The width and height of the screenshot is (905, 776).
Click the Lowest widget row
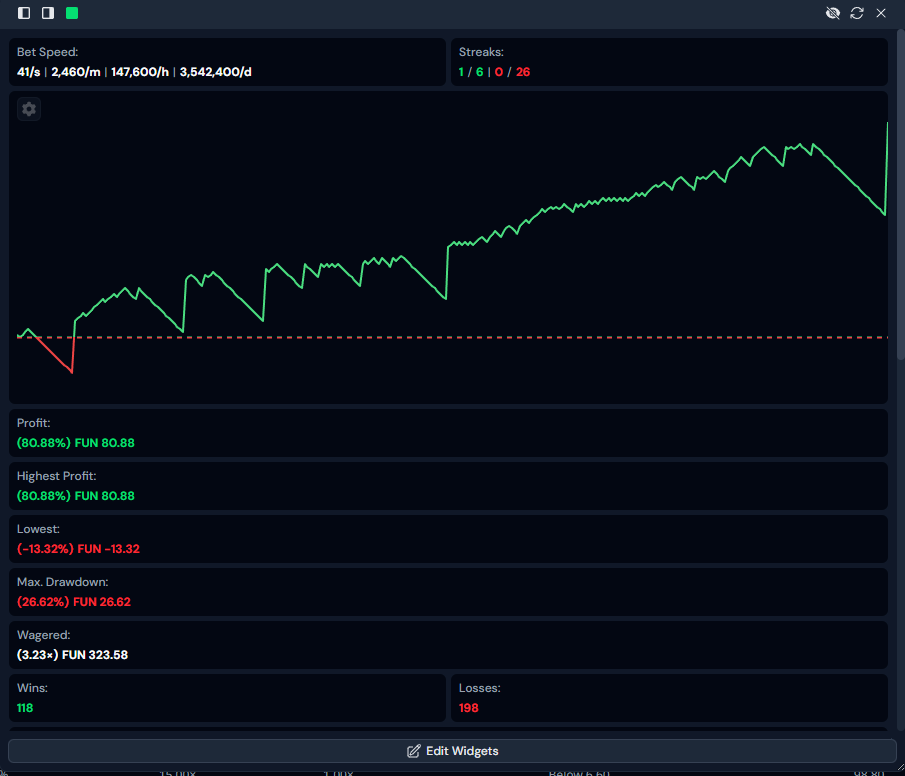(448, 539)
